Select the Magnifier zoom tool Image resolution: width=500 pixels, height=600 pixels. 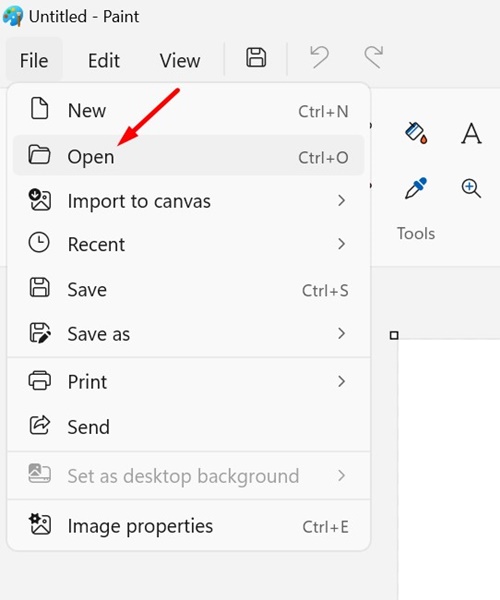[x=471, y=188]
